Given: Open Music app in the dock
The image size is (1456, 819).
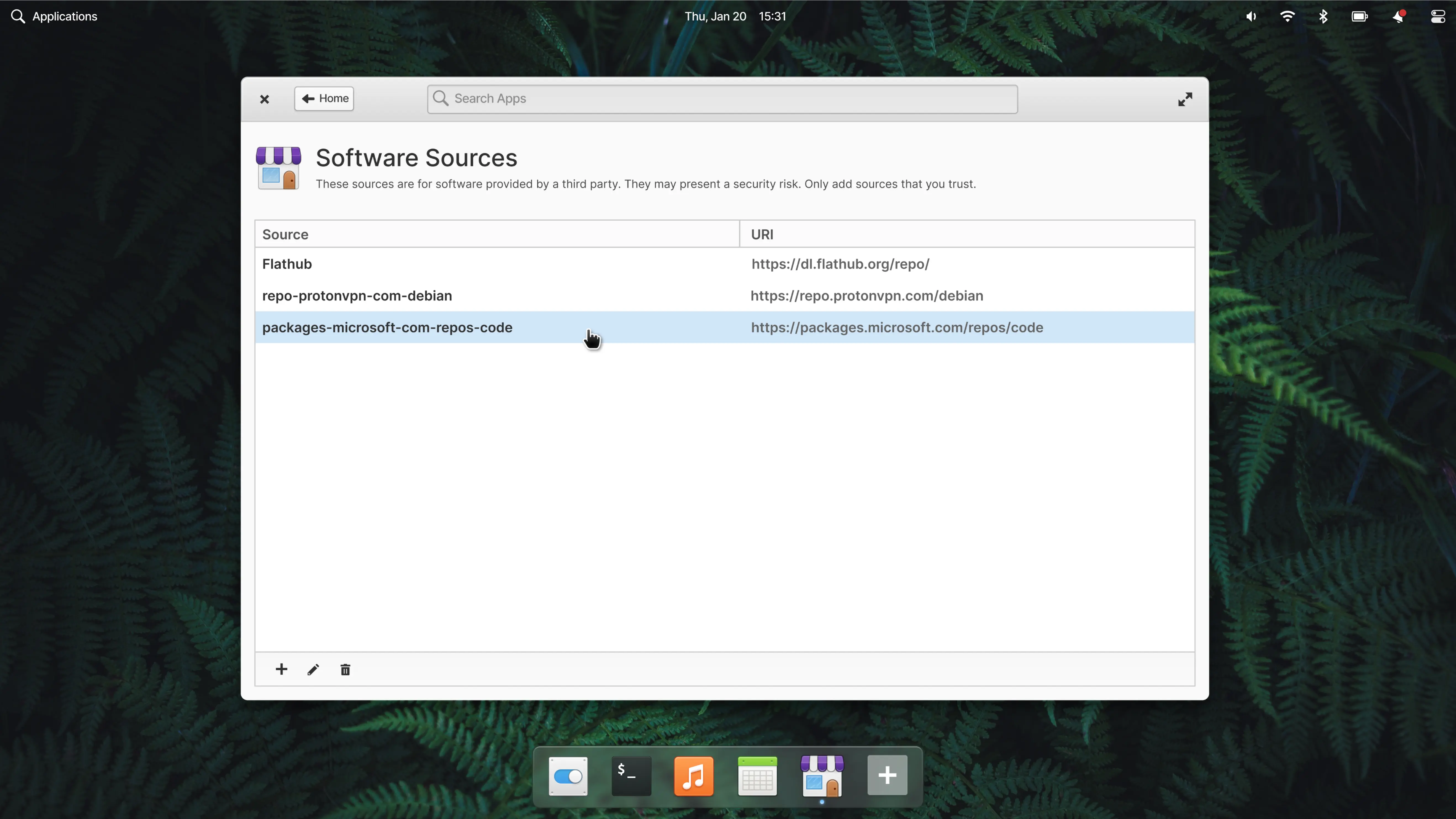Looking at the screenshot, I should [x=693, y=775].
